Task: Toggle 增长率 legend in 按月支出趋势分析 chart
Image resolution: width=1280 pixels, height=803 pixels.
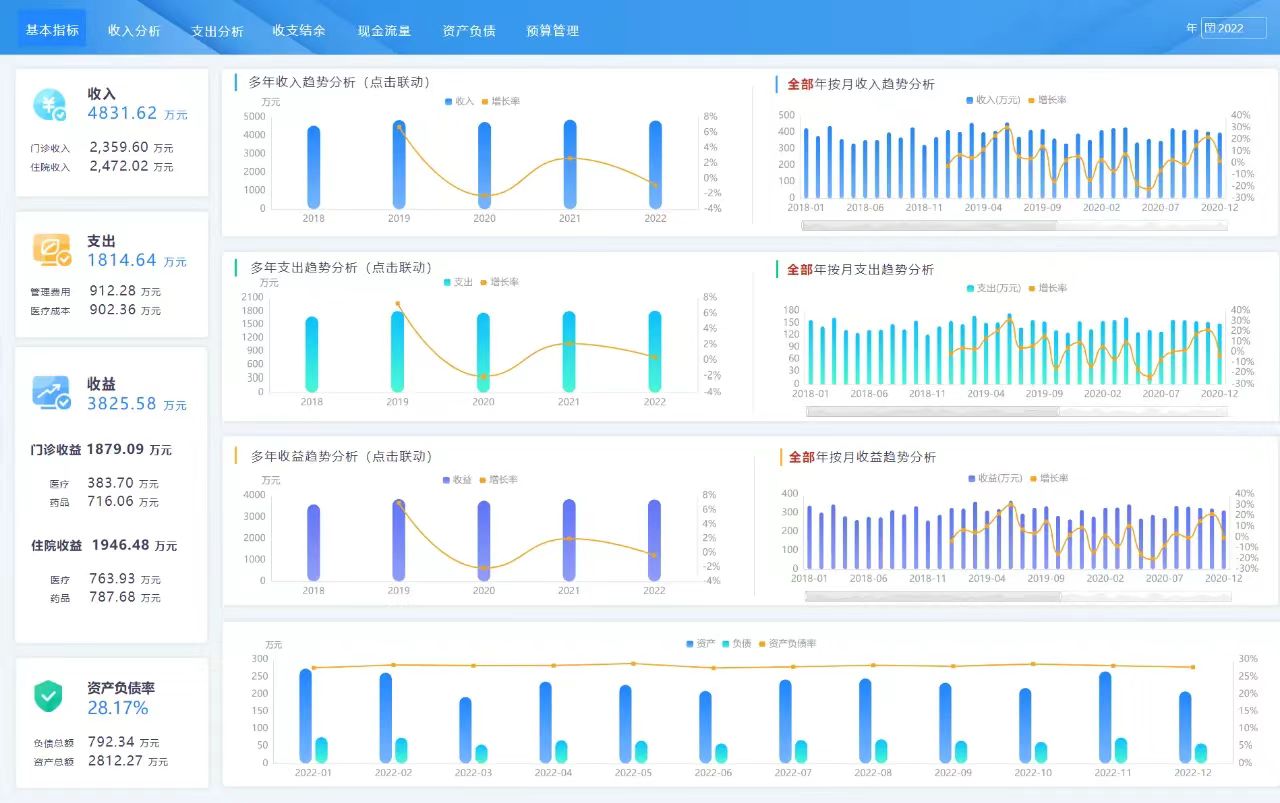Action: pos(1047,288)
